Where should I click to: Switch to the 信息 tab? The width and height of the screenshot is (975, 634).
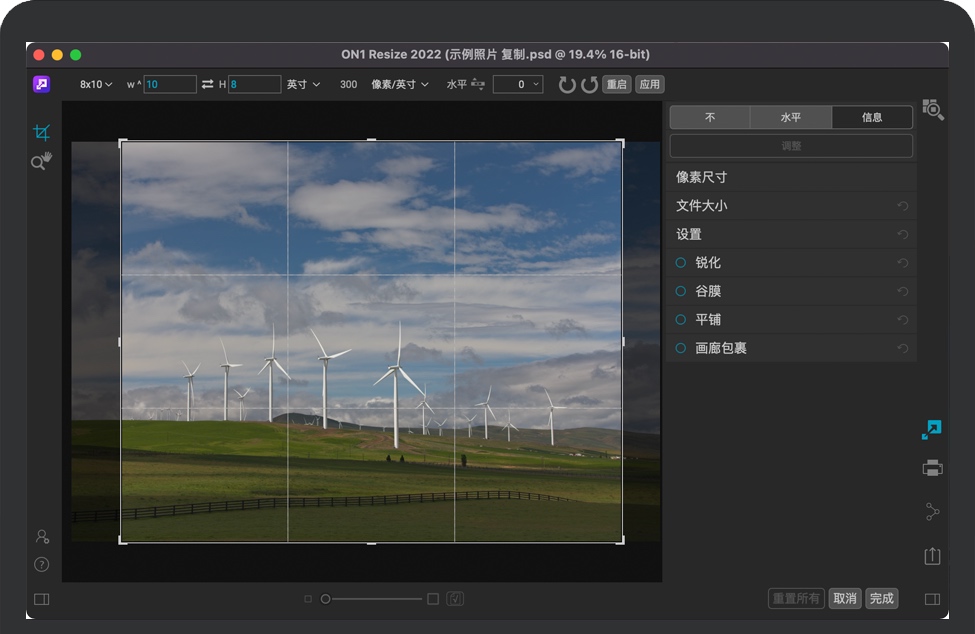point(872,117)
